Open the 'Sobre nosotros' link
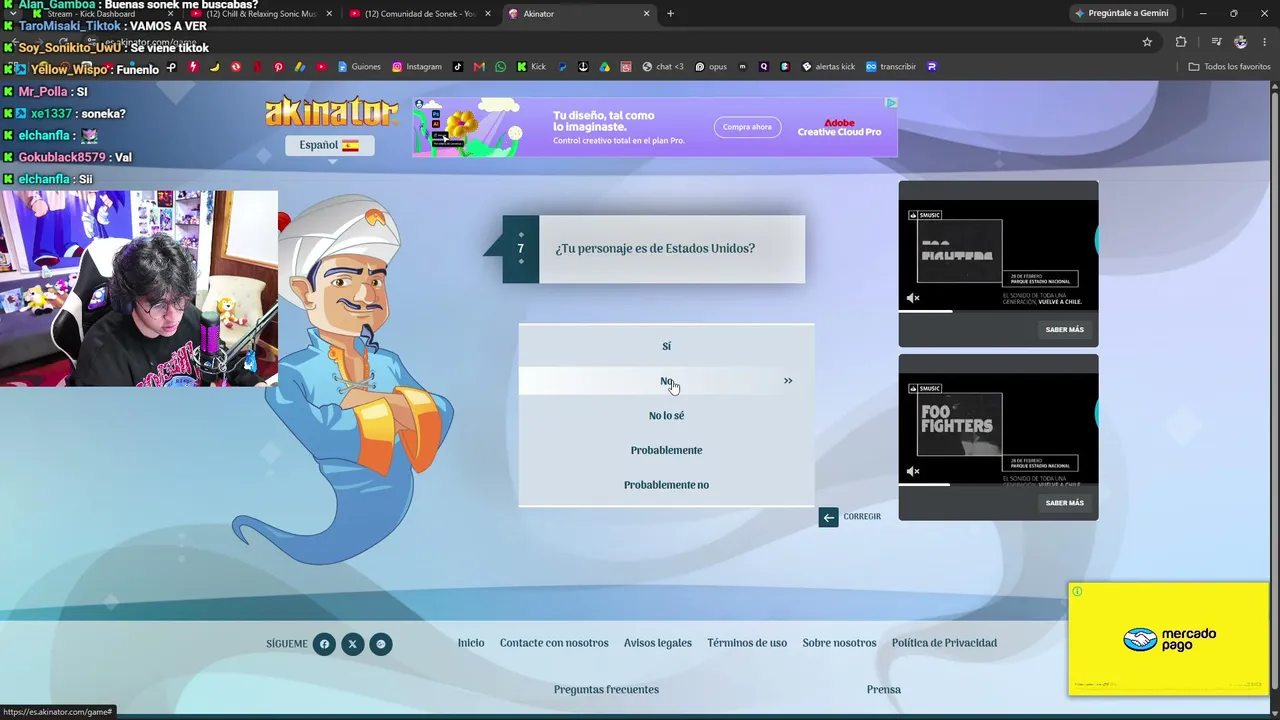1280x720 pixels. point(839,643)
